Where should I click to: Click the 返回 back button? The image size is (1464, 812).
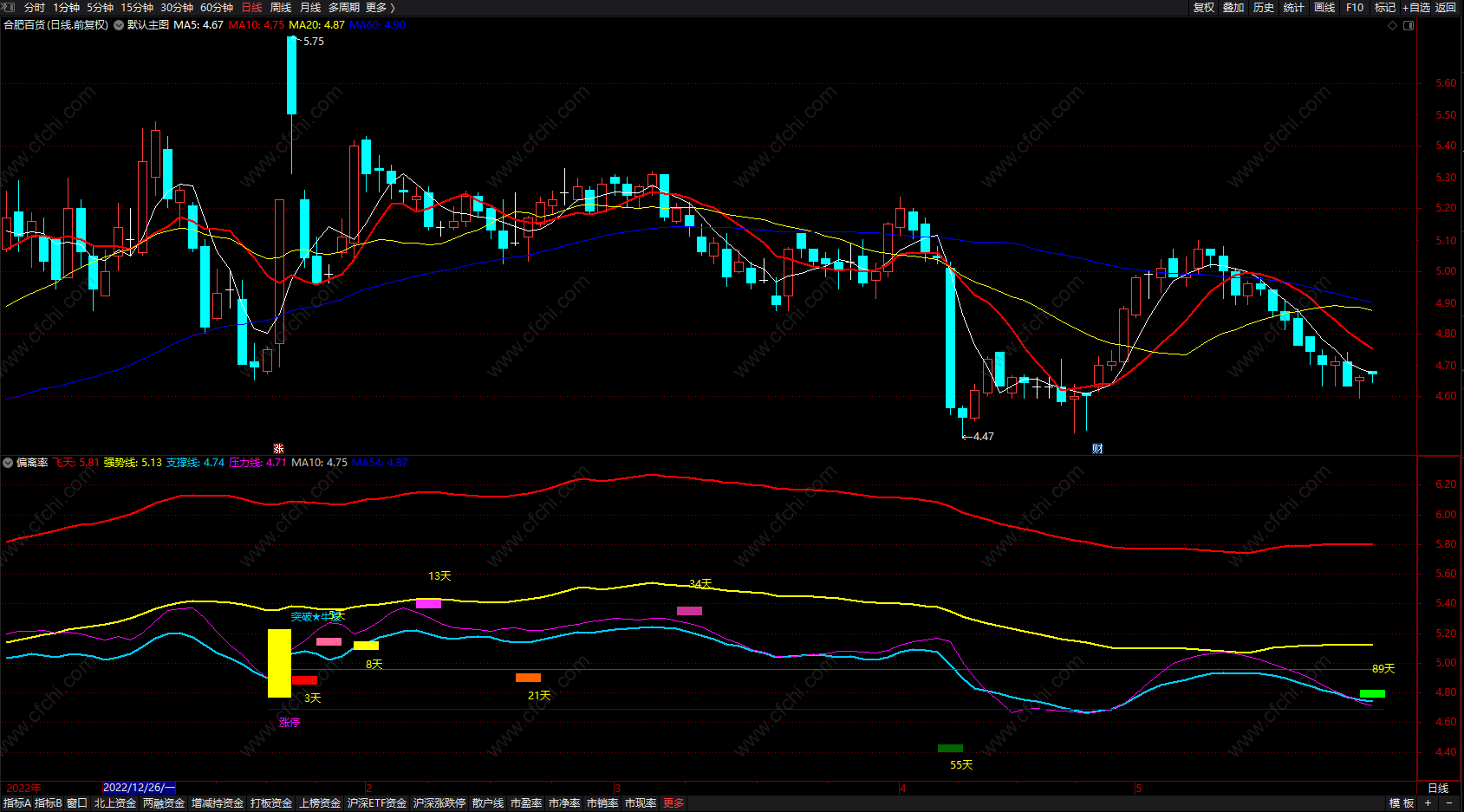click(1446, 7)
